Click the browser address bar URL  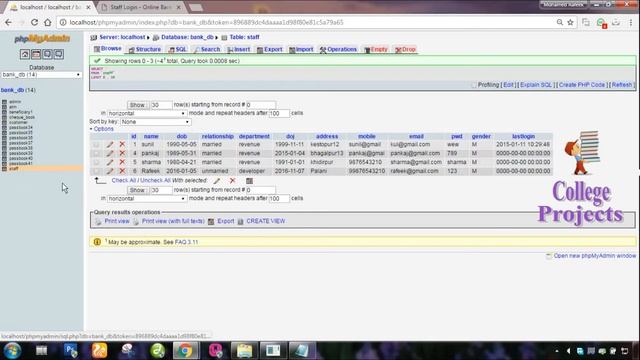[x=206, y=22]
